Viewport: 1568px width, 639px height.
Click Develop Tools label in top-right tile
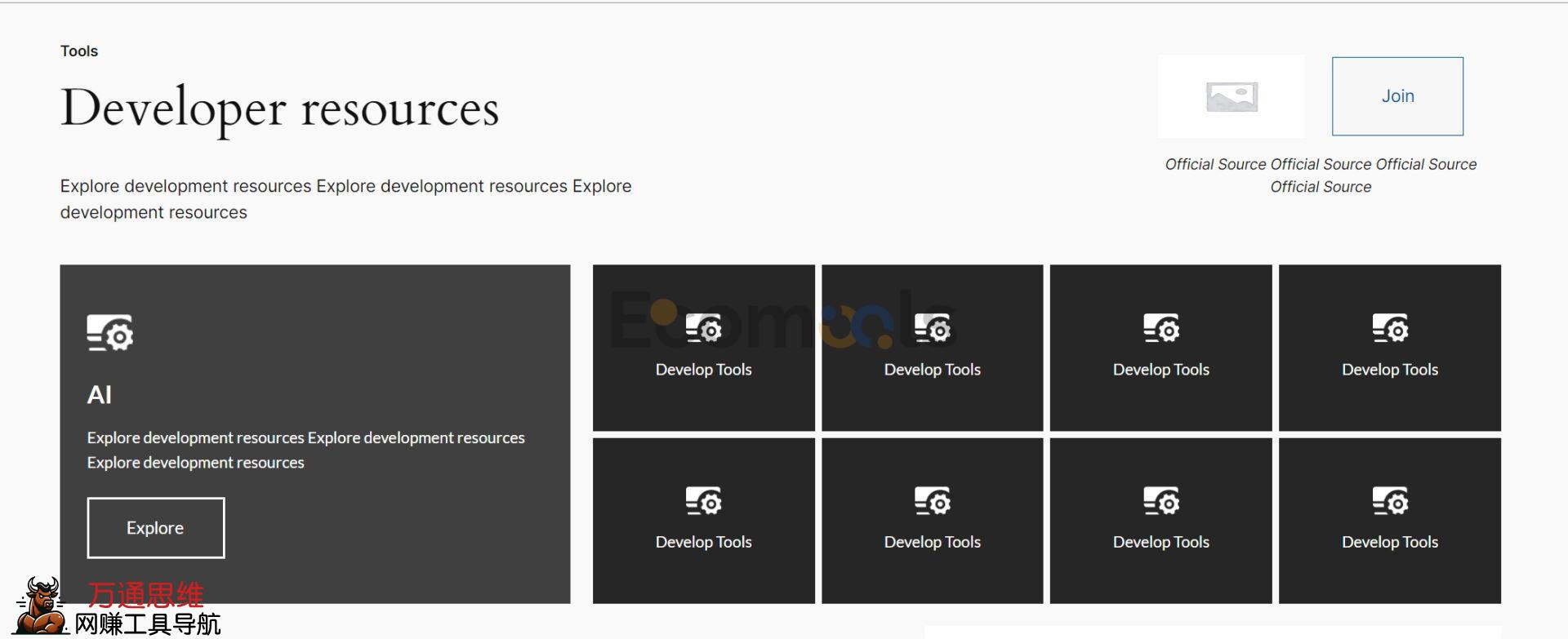[x=1389, y=370]
